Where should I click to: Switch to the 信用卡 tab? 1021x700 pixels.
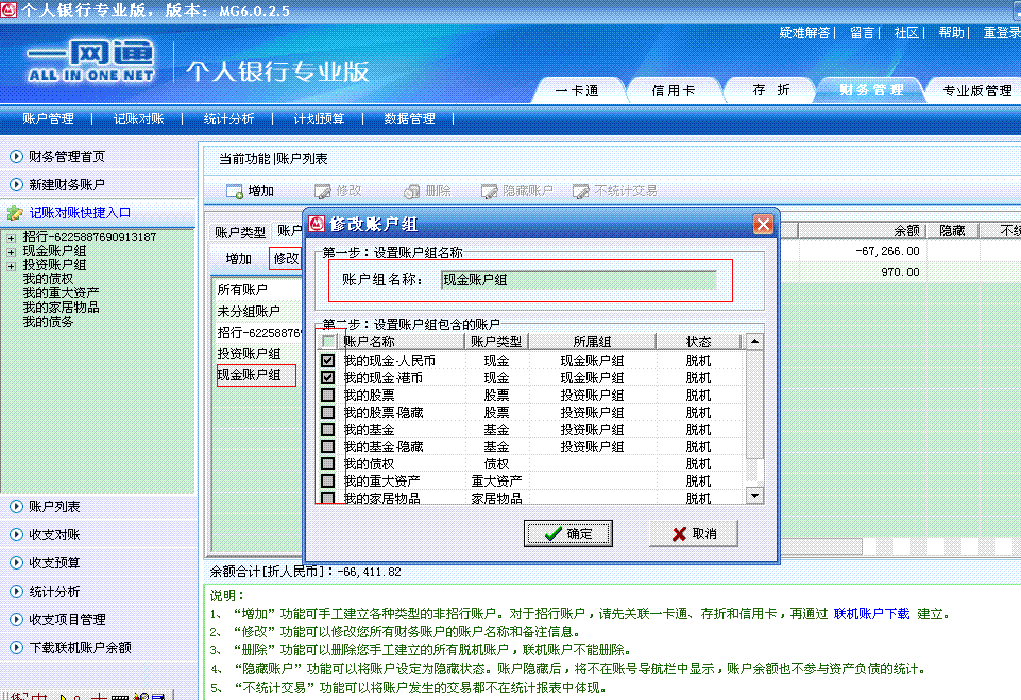click(x=673, y=90)
